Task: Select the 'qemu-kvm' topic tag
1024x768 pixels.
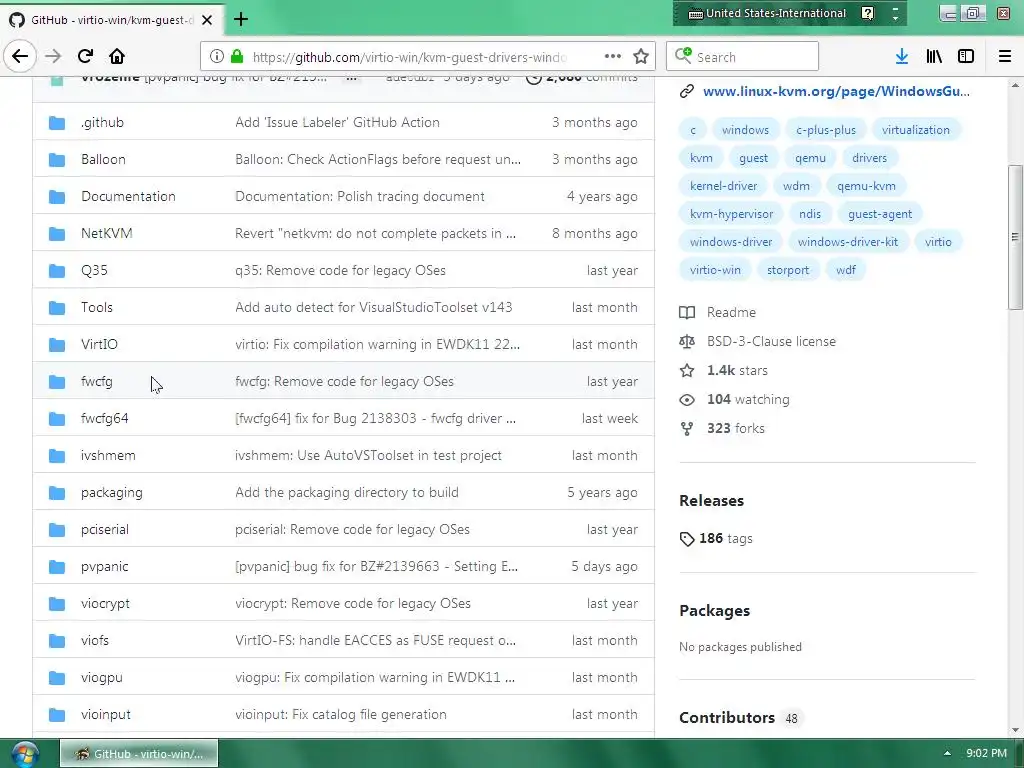Action: click(866, 186)
